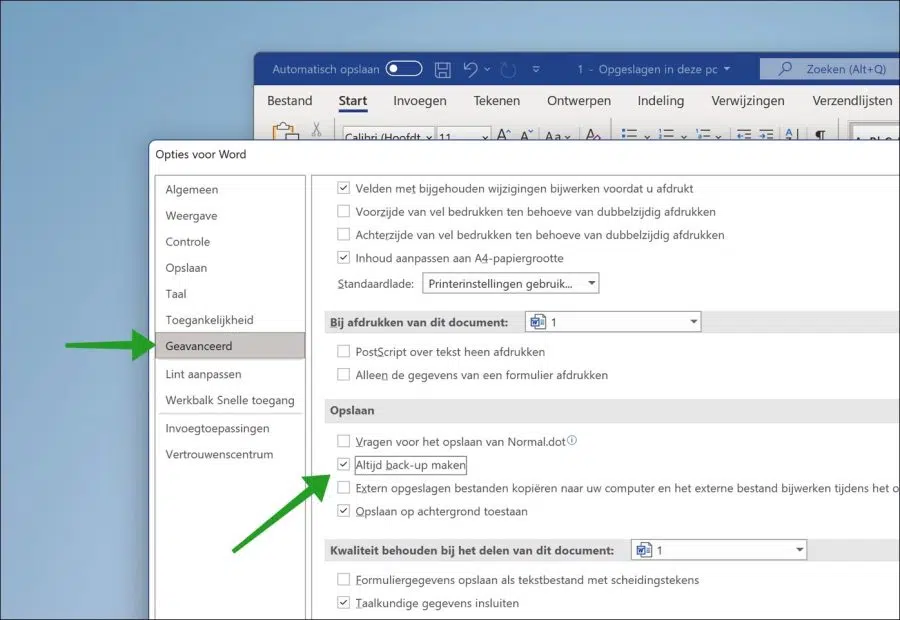Select Weergave in options sidebar
Image resolution: width=900 pixels, height=620 pixels.
click(x=230, y=216)
